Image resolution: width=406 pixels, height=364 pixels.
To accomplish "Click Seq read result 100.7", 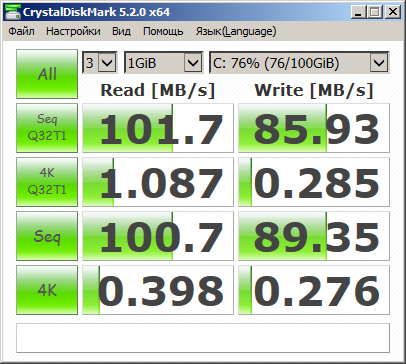I will click(158, 236).
